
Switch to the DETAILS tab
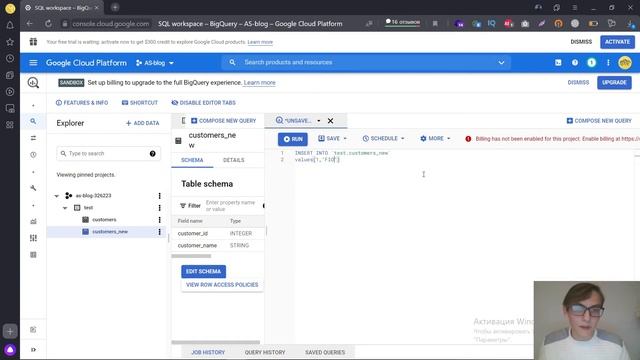coord(233,160)
